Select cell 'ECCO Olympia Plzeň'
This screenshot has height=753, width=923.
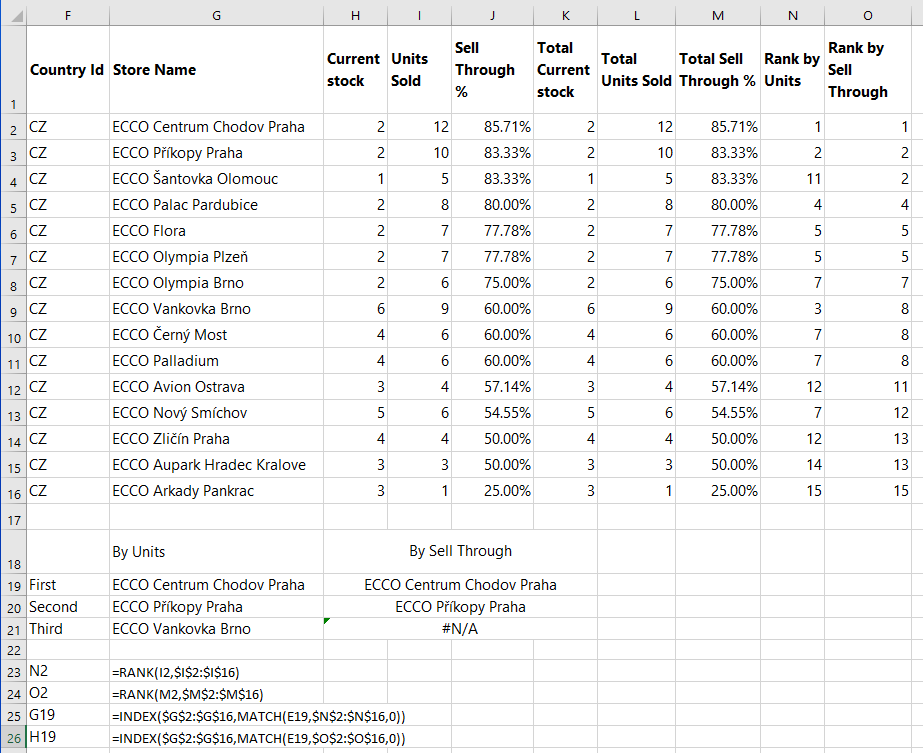click(x=216, y=257)
